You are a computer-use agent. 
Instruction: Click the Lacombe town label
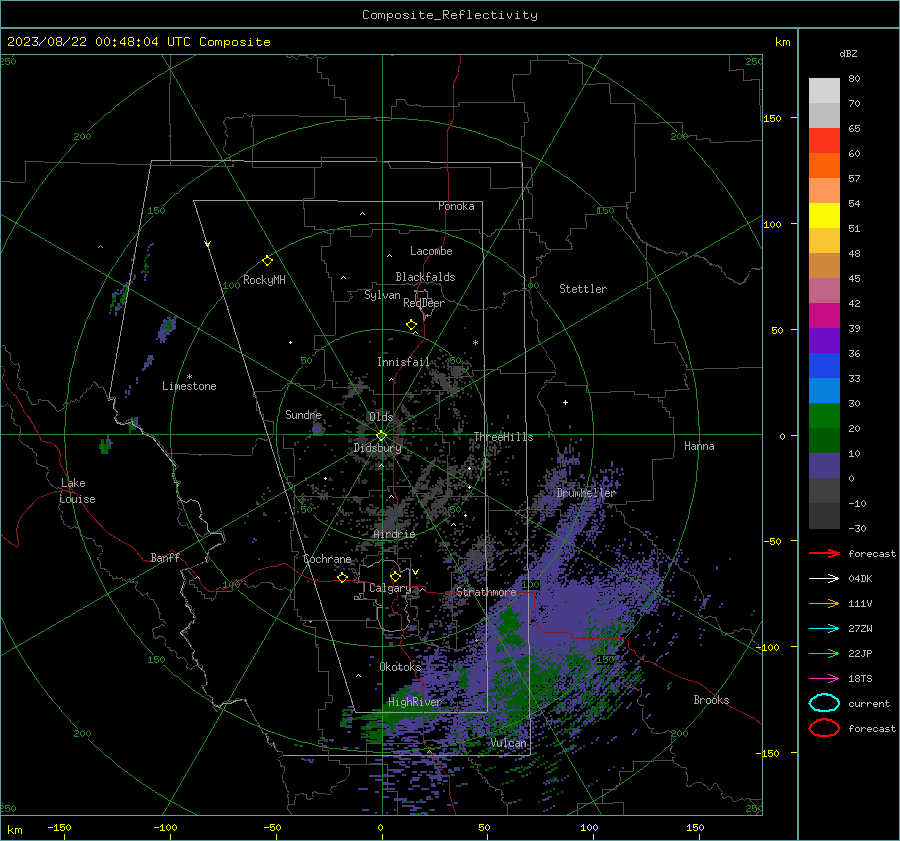[431, 251]
